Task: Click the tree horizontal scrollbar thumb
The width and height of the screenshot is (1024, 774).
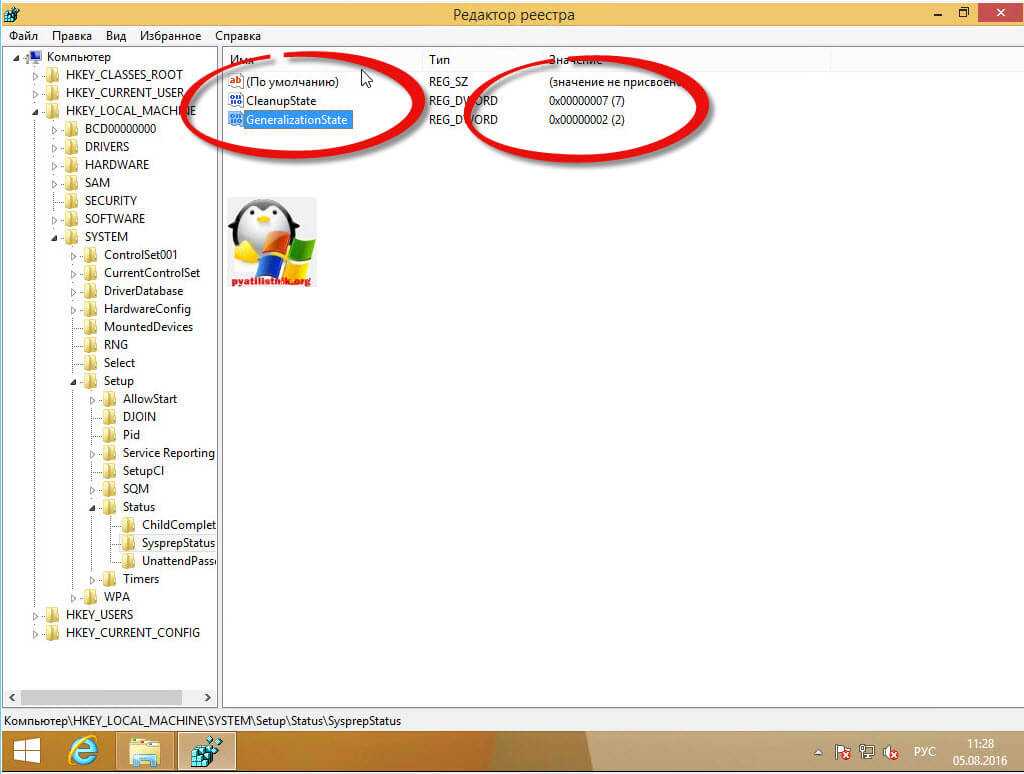Action: coord(101,698)
